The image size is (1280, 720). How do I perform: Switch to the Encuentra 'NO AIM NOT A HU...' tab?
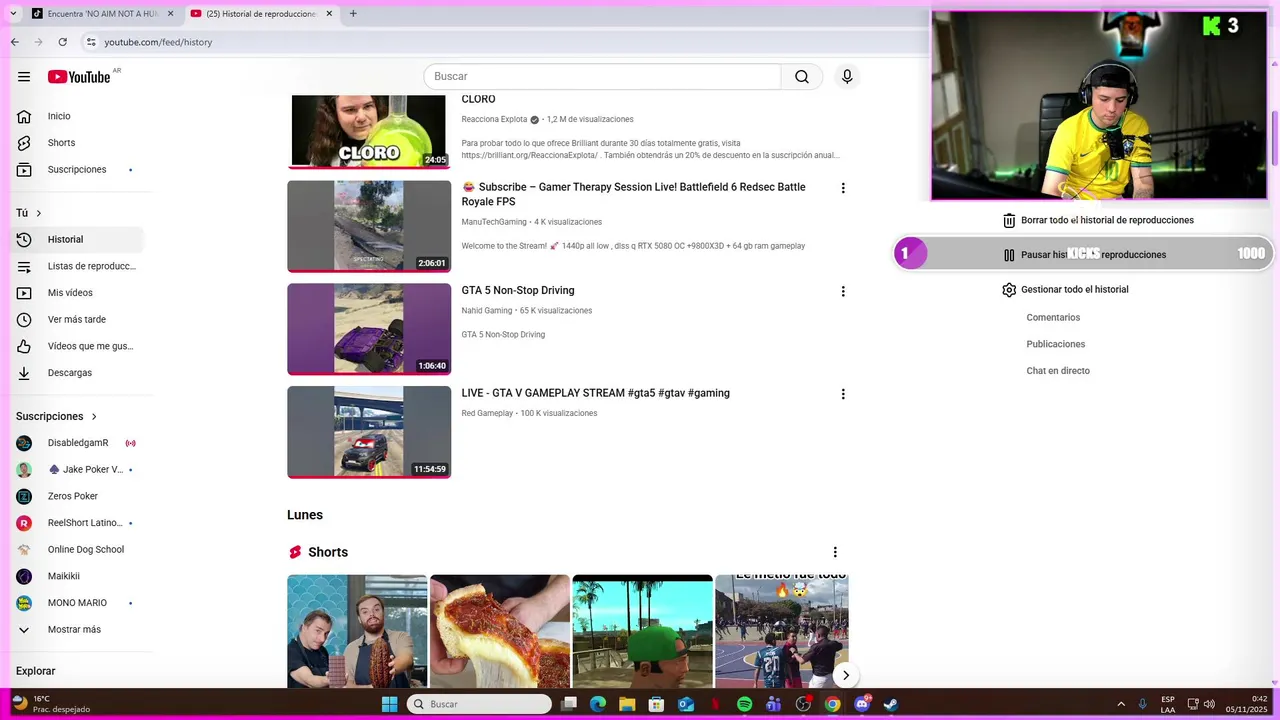(x=102, y=14)
